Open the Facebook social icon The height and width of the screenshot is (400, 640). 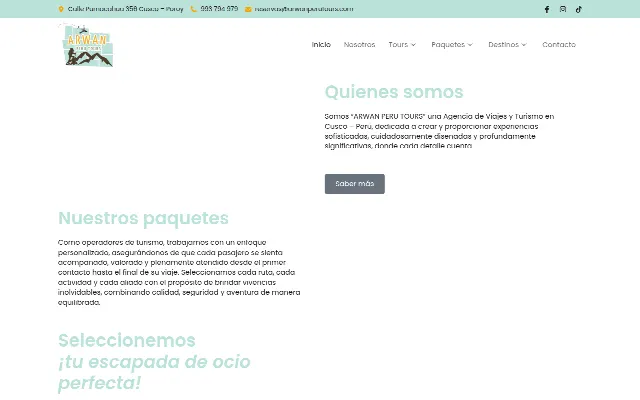tap(547, 9)
